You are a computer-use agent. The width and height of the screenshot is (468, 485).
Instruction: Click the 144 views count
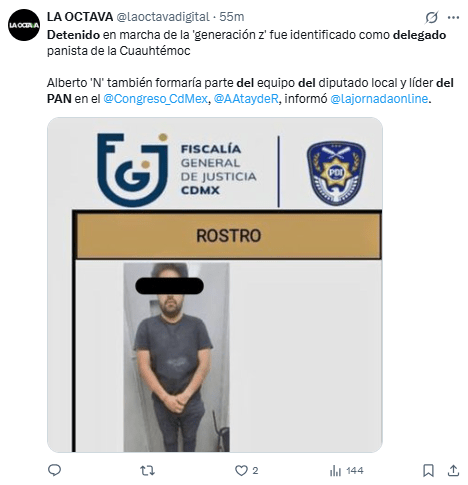point(355,471)
